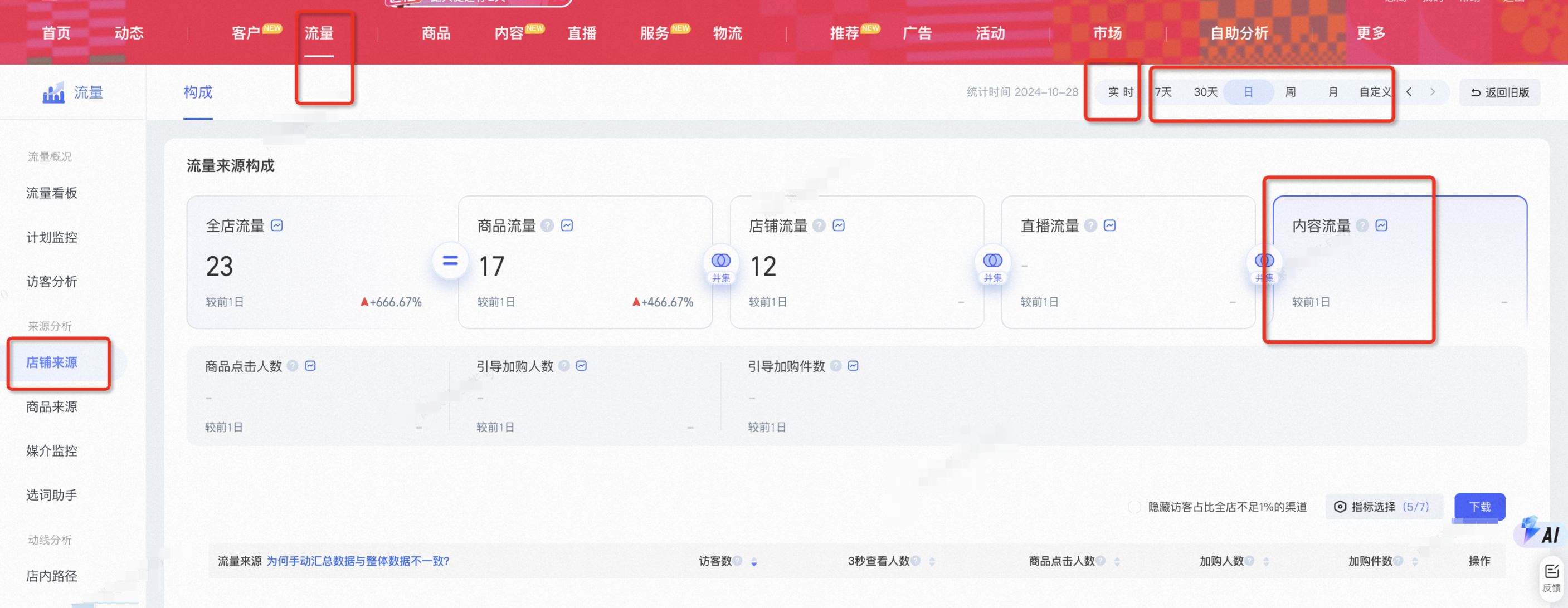Switch to 构成 tab

198,92
